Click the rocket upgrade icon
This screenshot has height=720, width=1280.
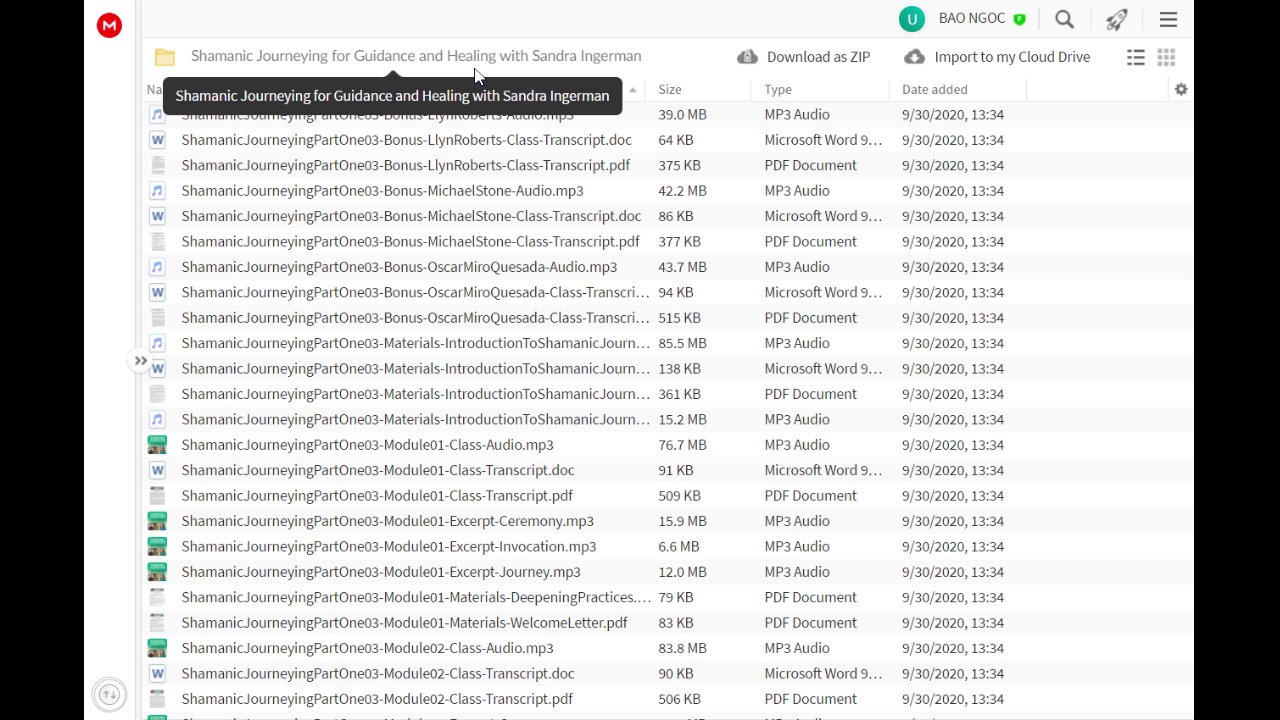click(1117, 19)
